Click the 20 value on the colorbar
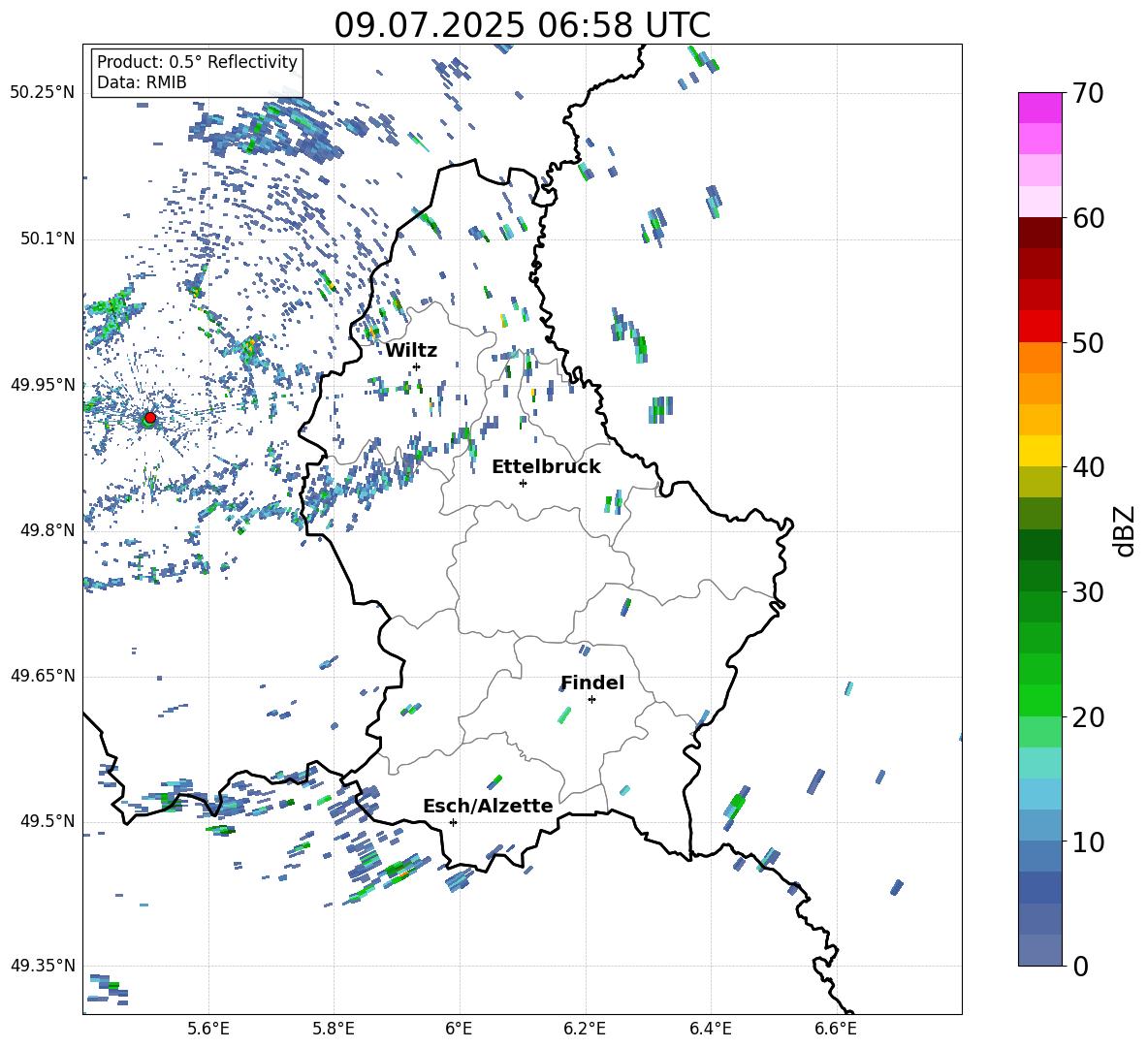This screenshot has height=1048, width=1148. coord(1088,716)
